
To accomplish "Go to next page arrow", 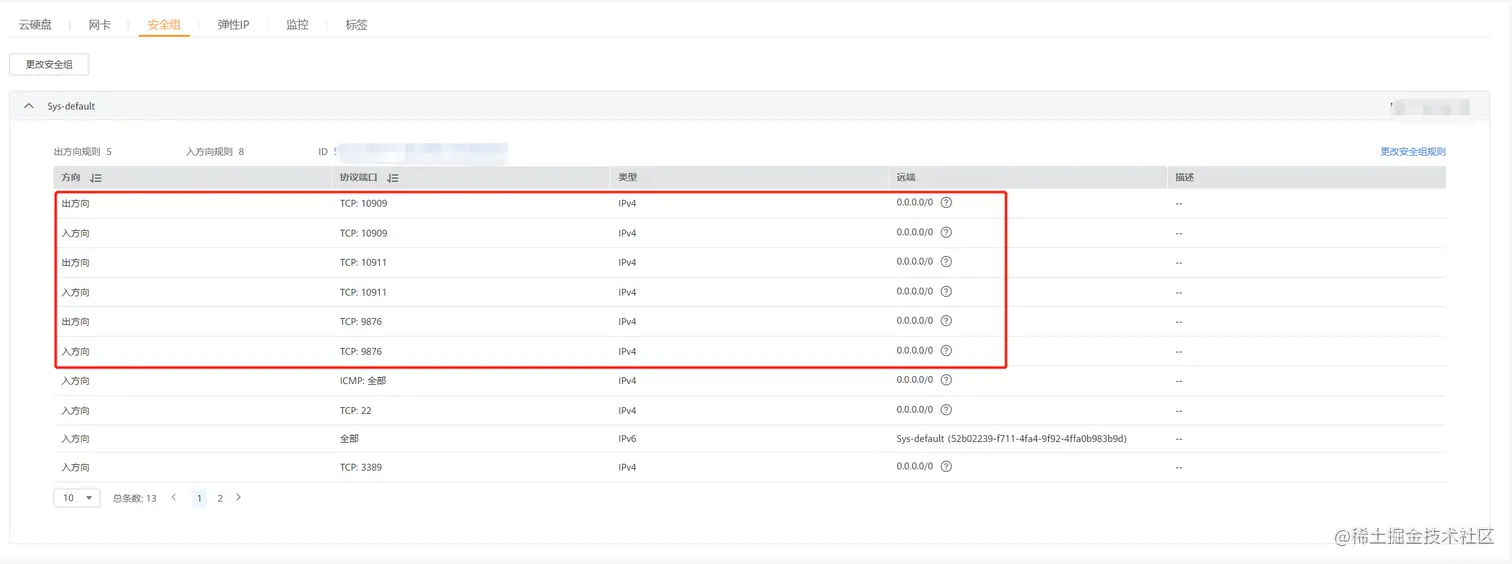I will coord(238,497).
